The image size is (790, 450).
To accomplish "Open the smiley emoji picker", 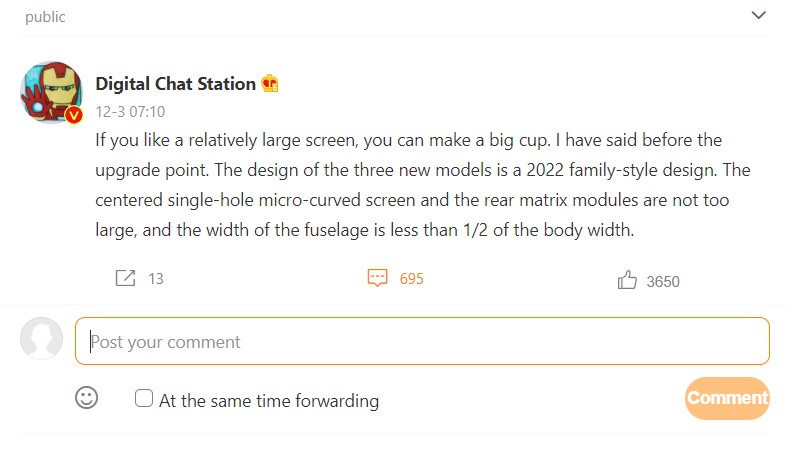I will tap(87, 398).
